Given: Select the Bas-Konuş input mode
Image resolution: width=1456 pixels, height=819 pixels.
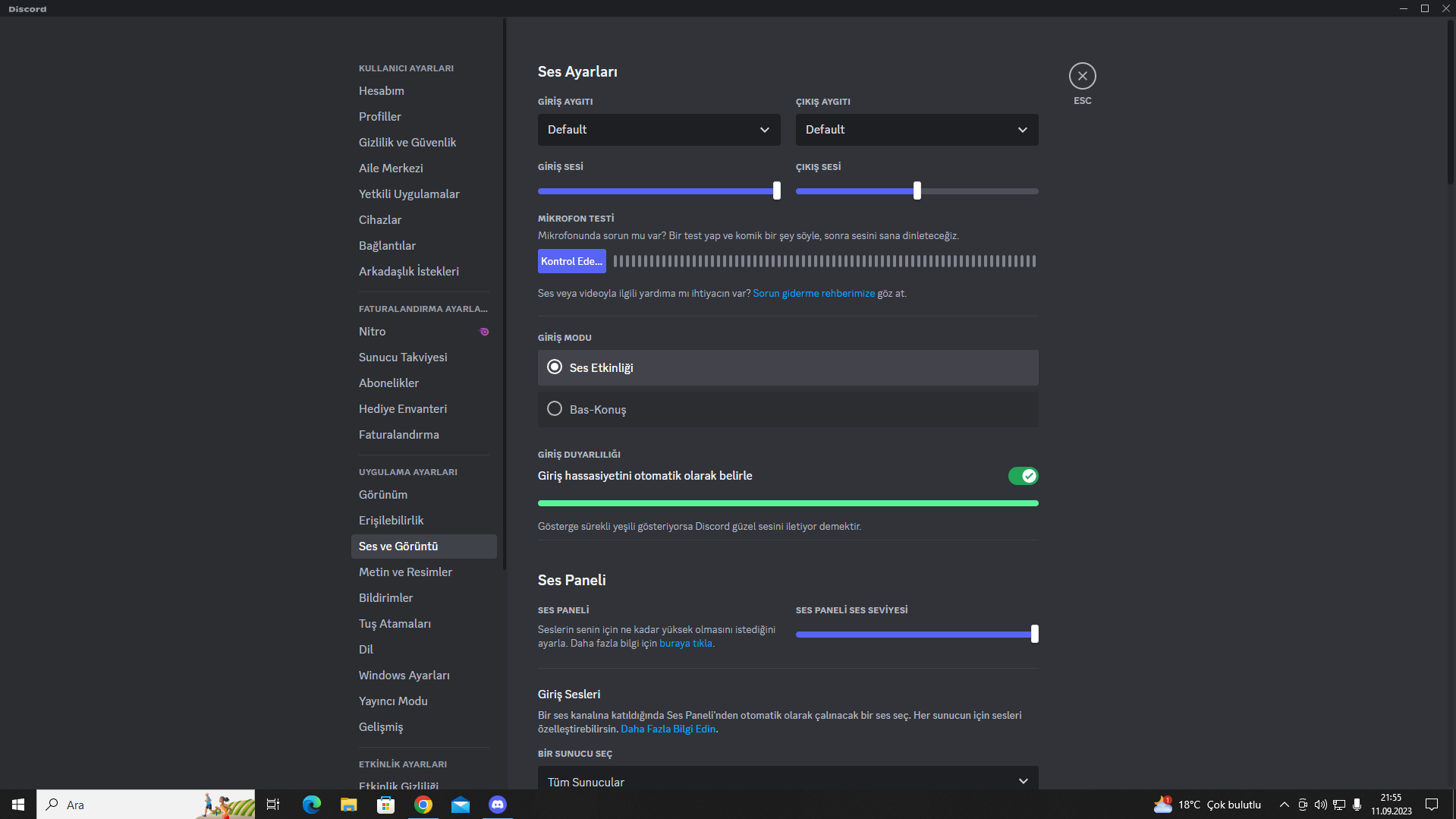Looking at the screenshot, I should coord(788,409).
